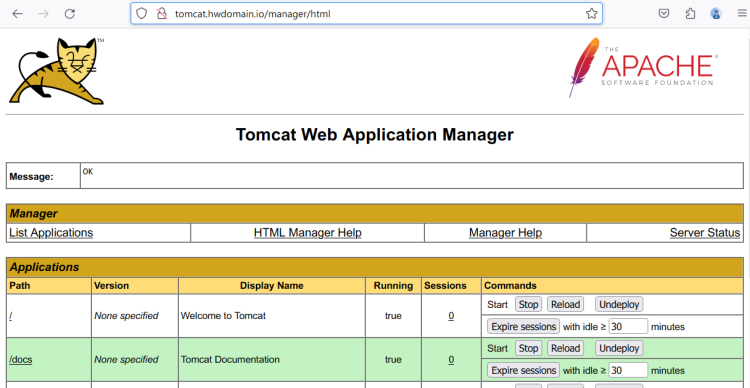Reload the Tomcat Documentation application

tap(565, 348)
